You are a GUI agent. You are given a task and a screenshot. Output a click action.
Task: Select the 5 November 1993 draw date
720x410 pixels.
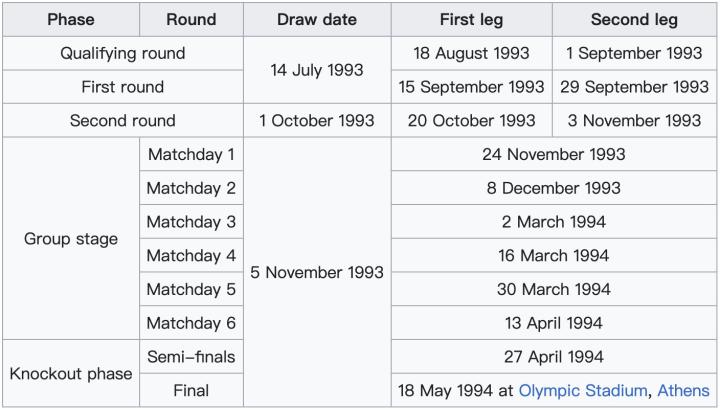pos(317,272)
